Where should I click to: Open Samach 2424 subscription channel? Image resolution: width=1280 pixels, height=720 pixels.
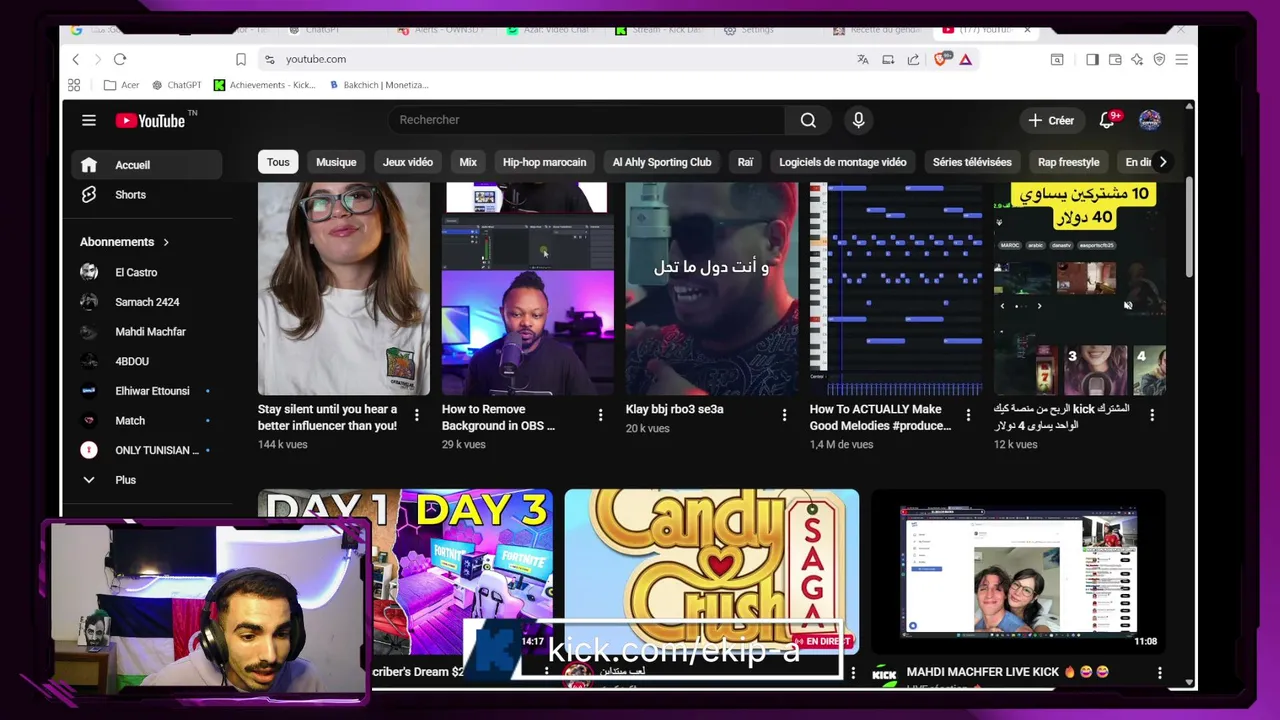147,302
